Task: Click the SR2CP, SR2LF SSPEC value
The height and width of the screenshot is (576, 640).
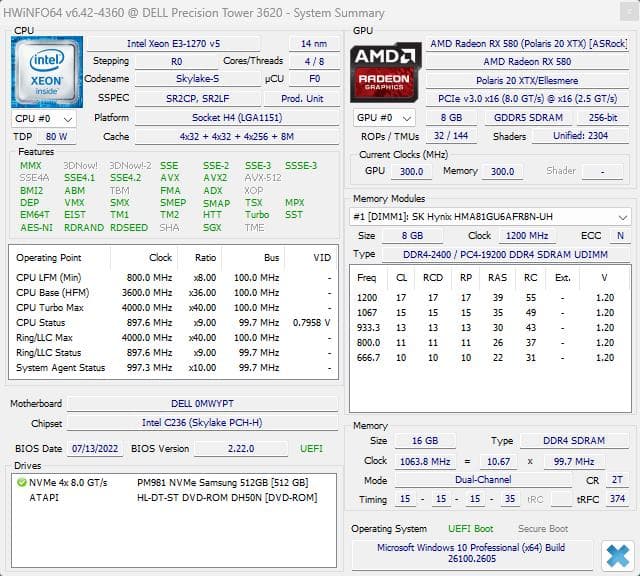Action: pos(198,98)
